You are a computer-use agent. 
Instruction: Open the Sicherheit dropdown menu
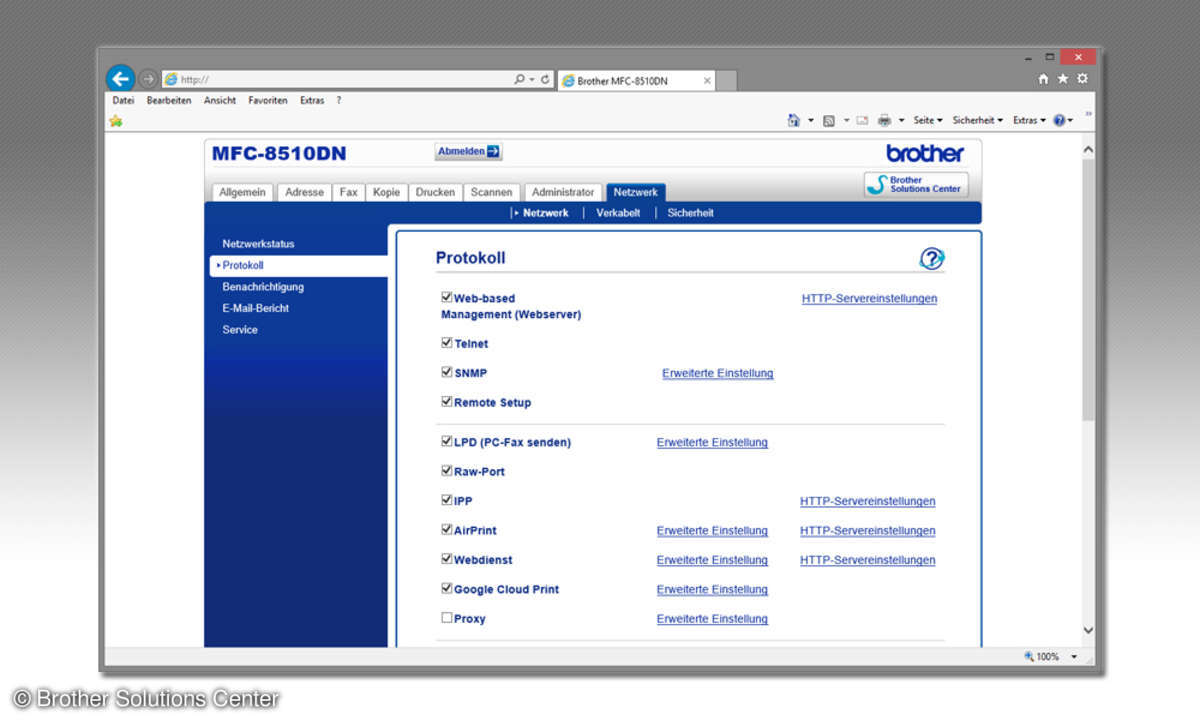tap(977, 120)
